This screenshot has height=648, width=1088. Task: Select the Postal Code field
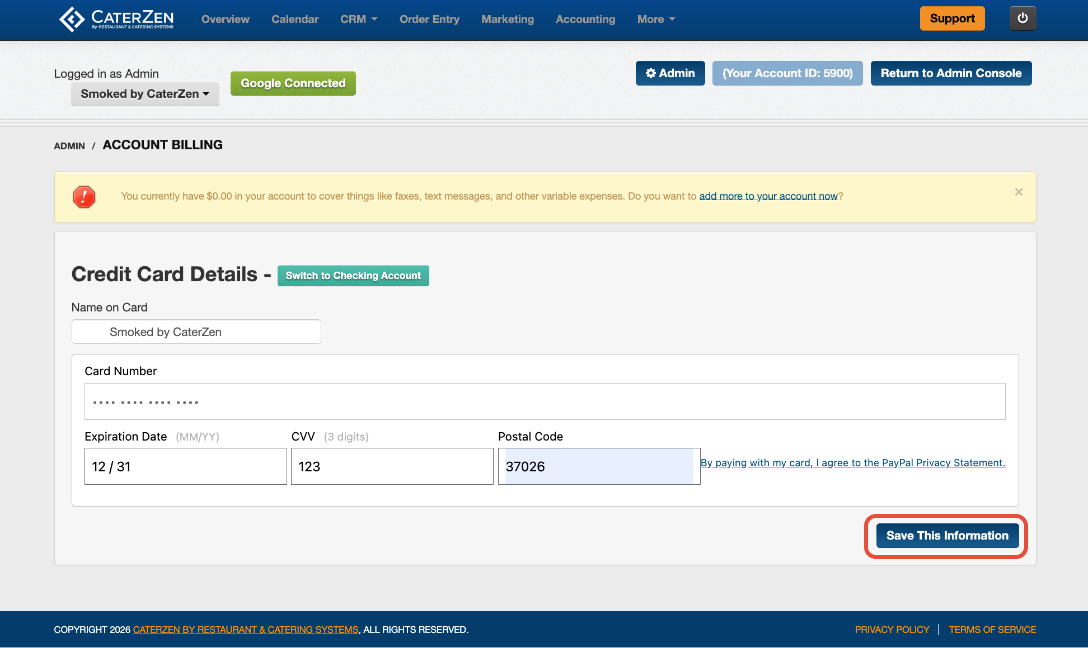pyautogui.click(x=600, y=466)
